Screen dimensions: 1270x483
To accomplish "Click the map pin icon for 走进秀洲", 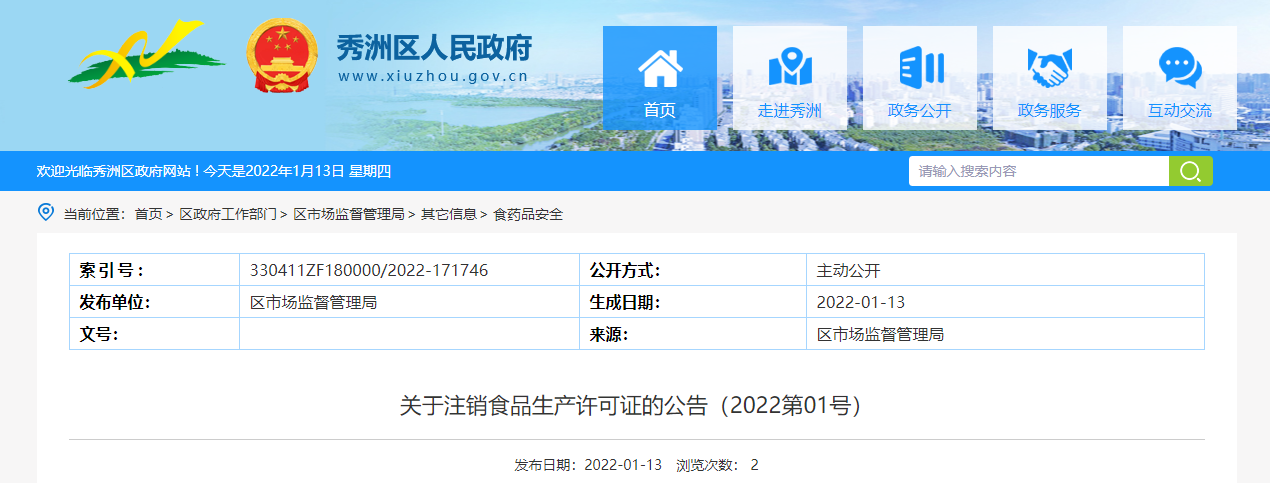I will pyautogui.click(x=790, y=67).
